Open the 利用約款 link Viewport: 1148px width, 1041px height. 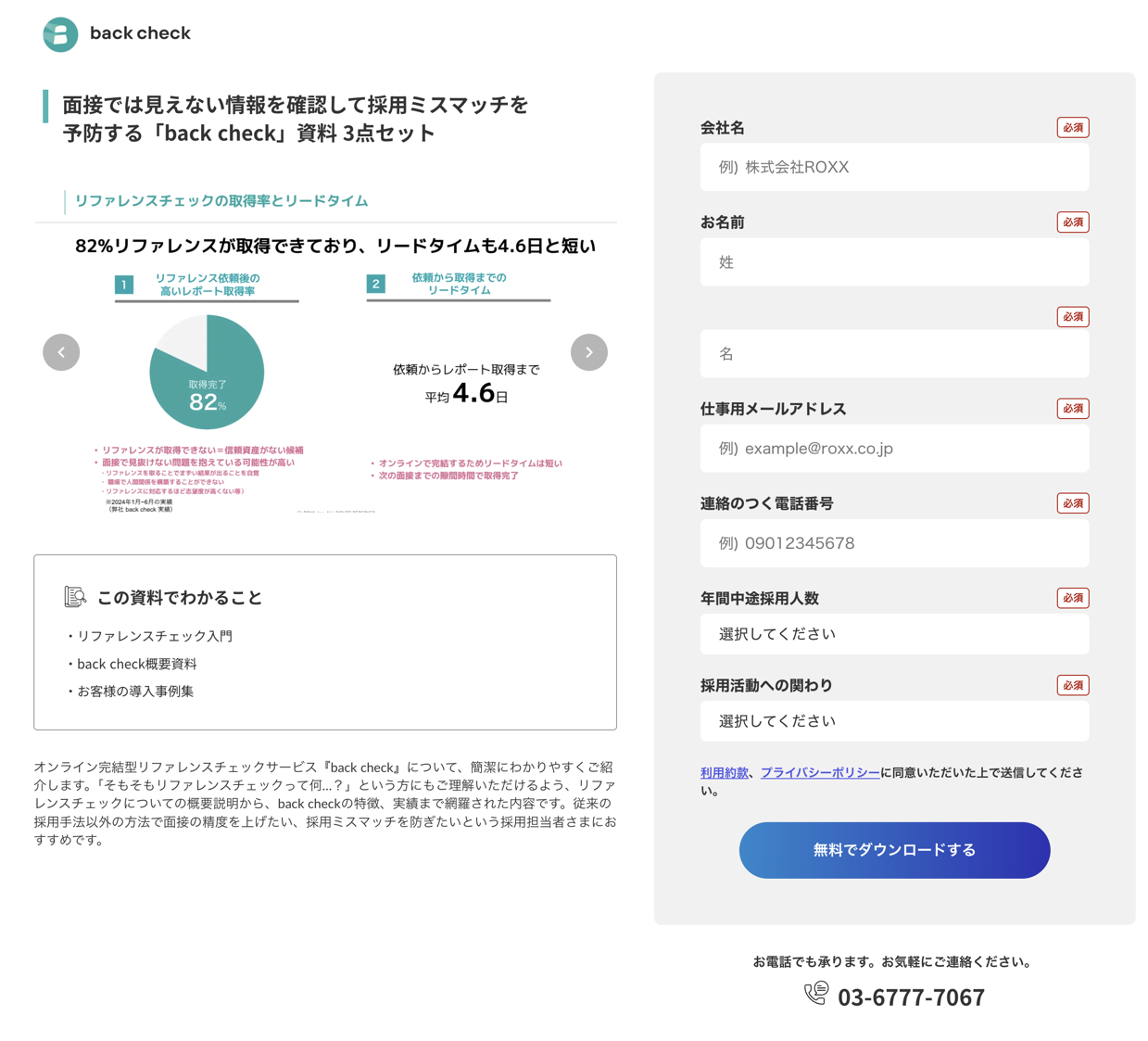(725, 772)
